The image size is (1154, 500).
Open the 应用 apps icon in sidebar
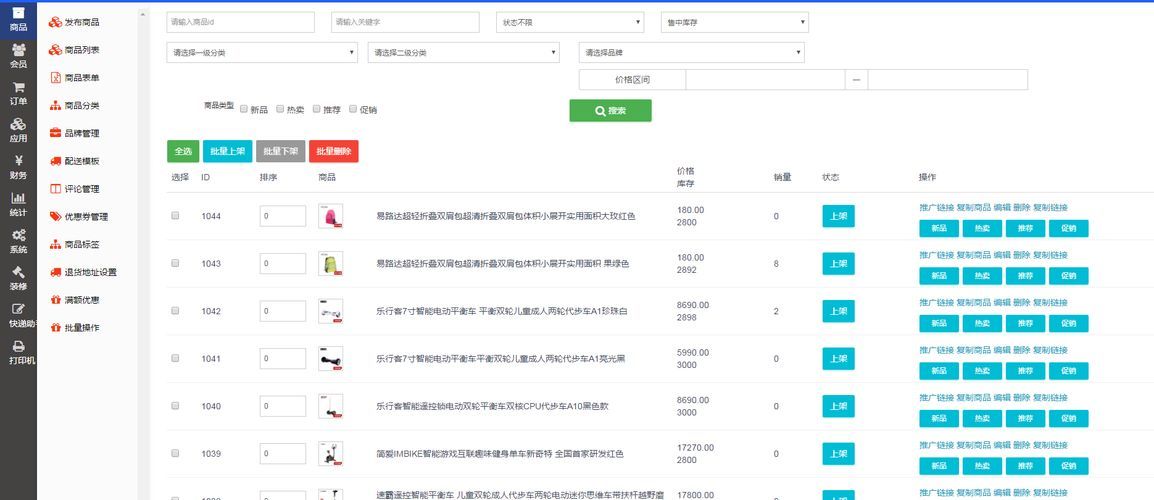click(x=18, y=124)
